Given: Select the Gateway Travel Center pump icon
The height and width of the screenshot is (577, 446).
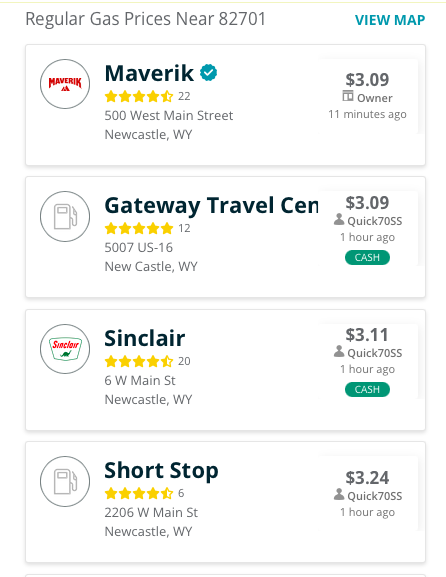Looking at the screenshot, I should click(x=65, y=216).
